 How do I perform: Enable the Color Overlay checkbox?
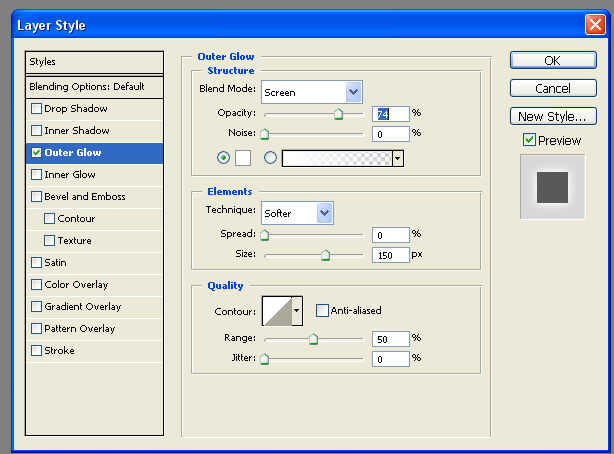[36, 284]
